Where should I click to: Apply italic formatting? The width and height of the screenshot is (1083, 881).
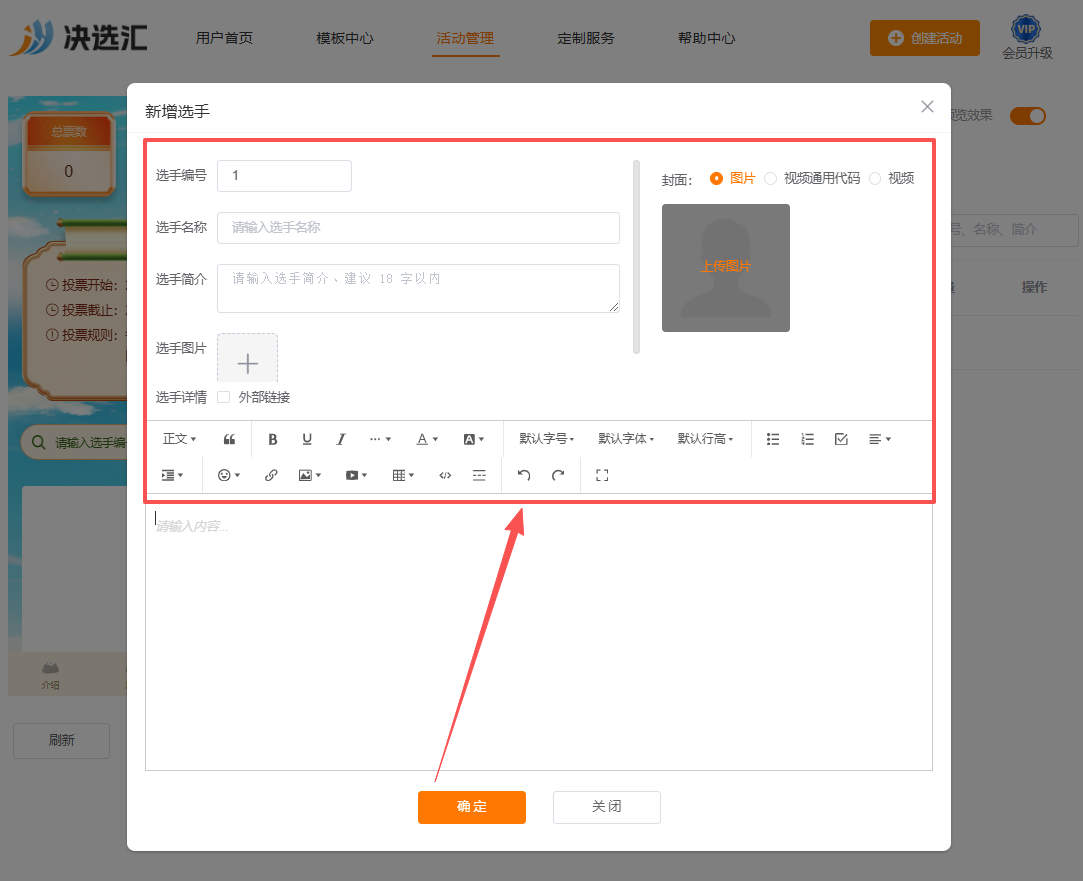(341, 439)
